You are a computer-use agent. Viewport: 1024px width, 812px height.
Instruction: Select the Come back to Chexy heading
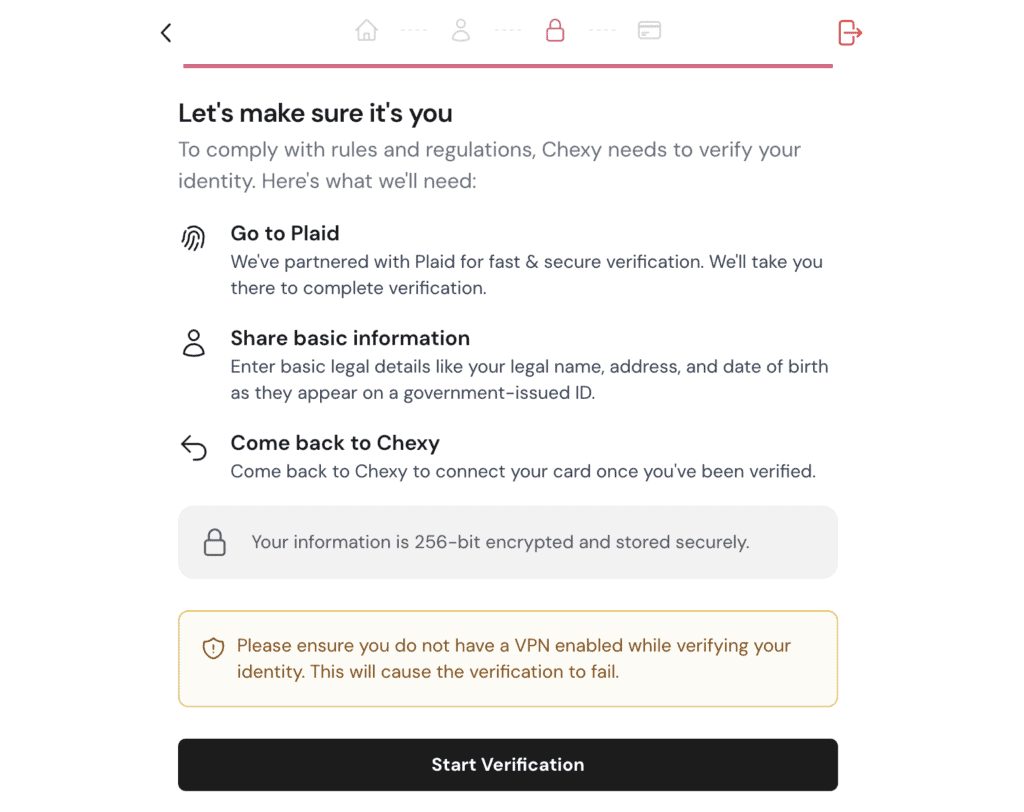[x=335, y=443]
